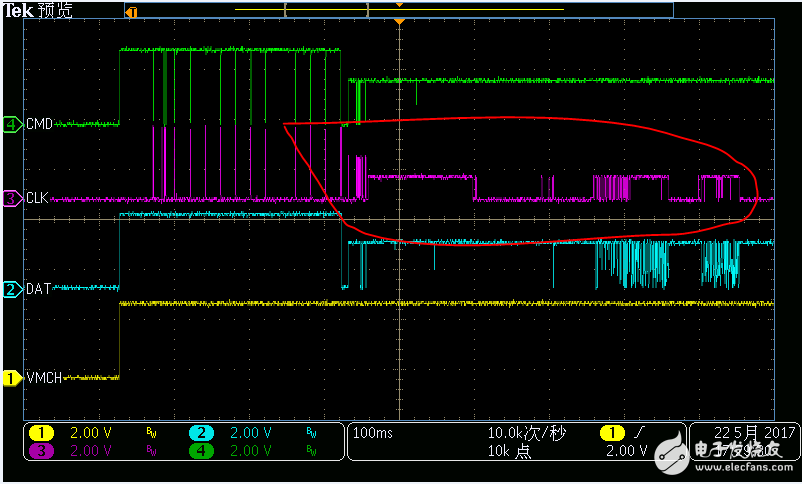
Task: Click the magenta 2.00 V channel 3 scale
Action: coord(91,451)
